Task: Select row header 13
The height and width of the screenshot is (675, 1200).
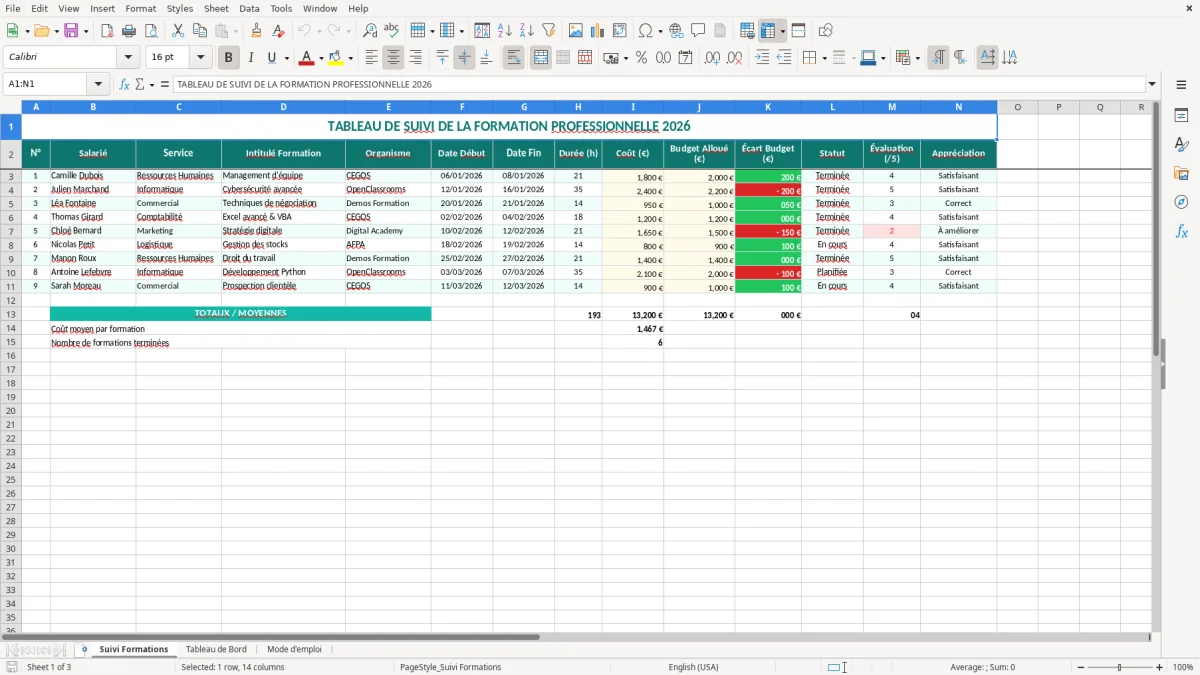Action: click(x=10, y=314)
